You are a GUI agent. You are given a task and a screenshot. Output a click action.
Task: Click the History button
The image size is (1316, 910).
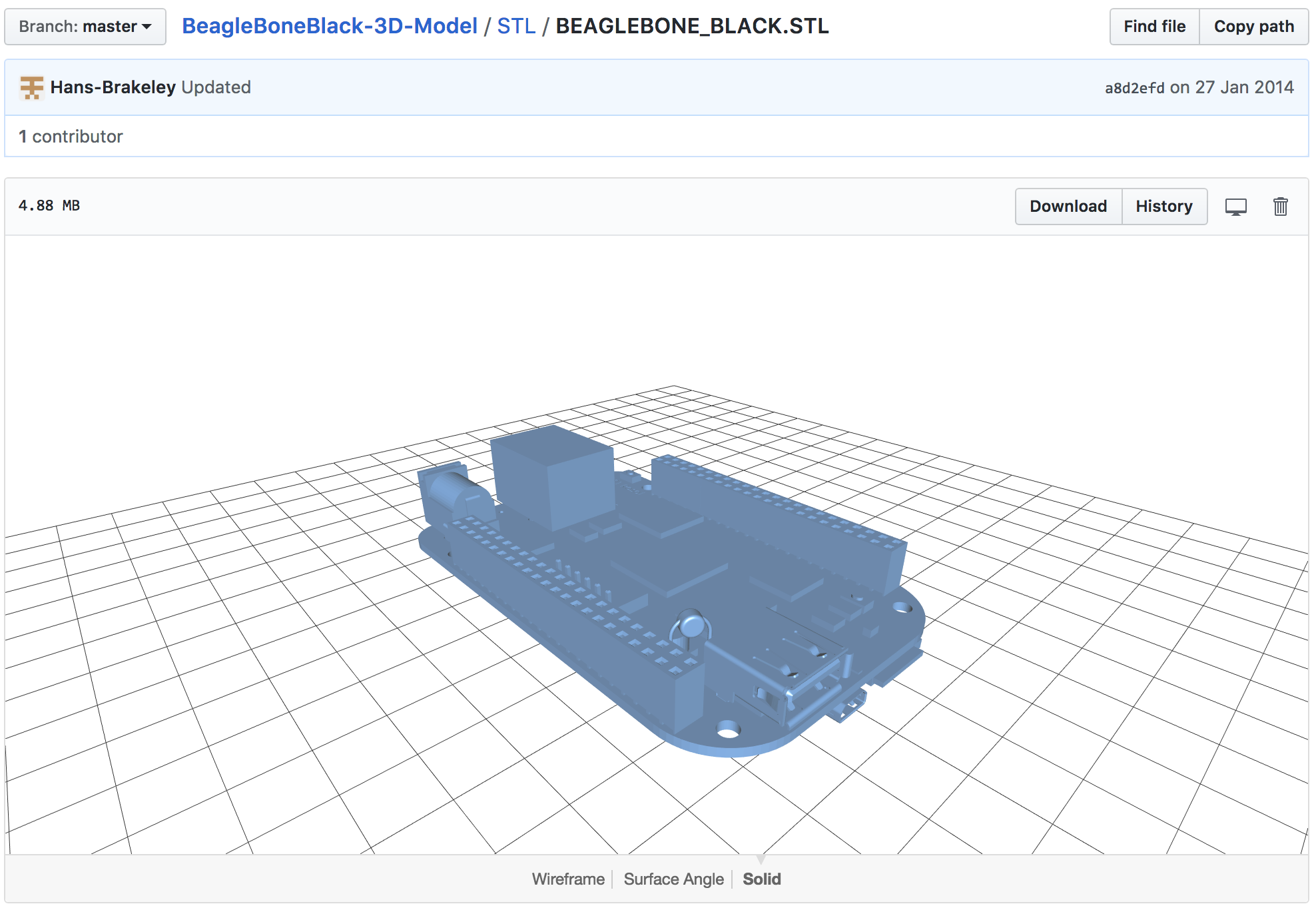tap(1164, 207)
